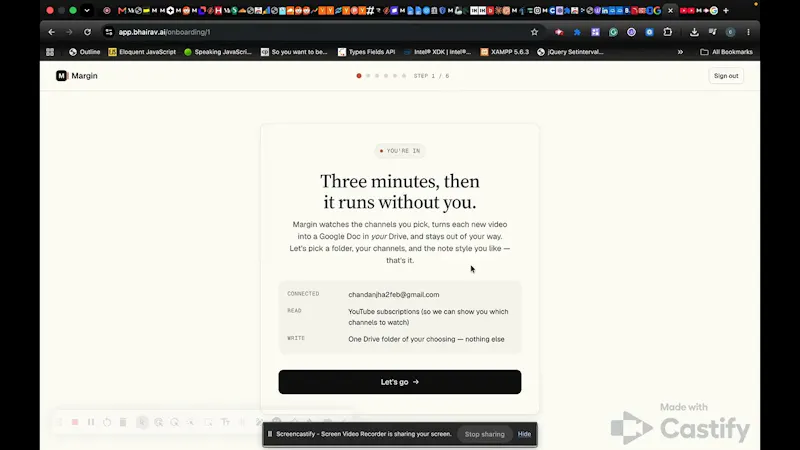Screen dimensions: 800x450
Task: Click the YOU'RE IN badge
Action: [x=399, y=151]
